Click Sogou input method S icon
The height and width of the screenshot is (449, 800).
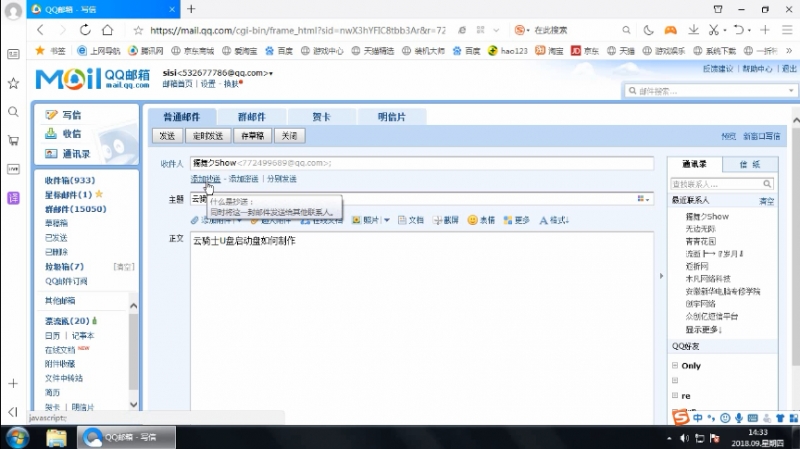(x=680, y=417)
